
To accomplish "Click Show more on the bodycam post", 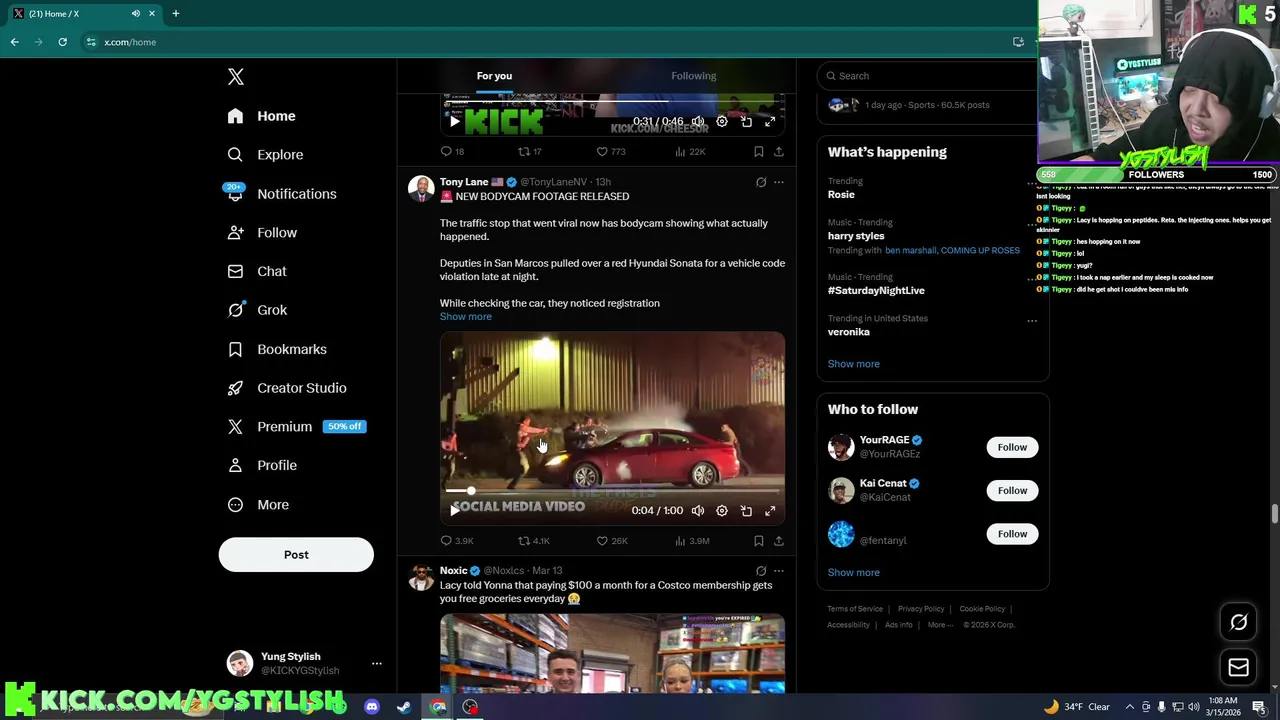I will [x=466, y=317].
